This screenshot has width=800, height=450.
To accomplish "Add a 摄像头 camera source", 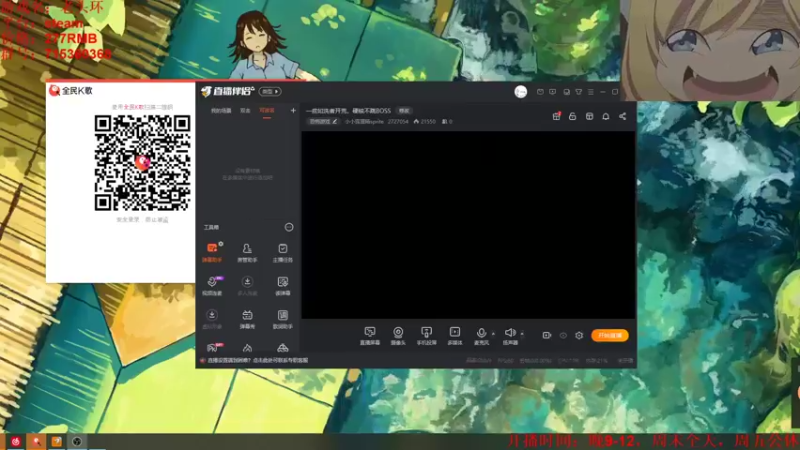I will (x=398, y=336).
